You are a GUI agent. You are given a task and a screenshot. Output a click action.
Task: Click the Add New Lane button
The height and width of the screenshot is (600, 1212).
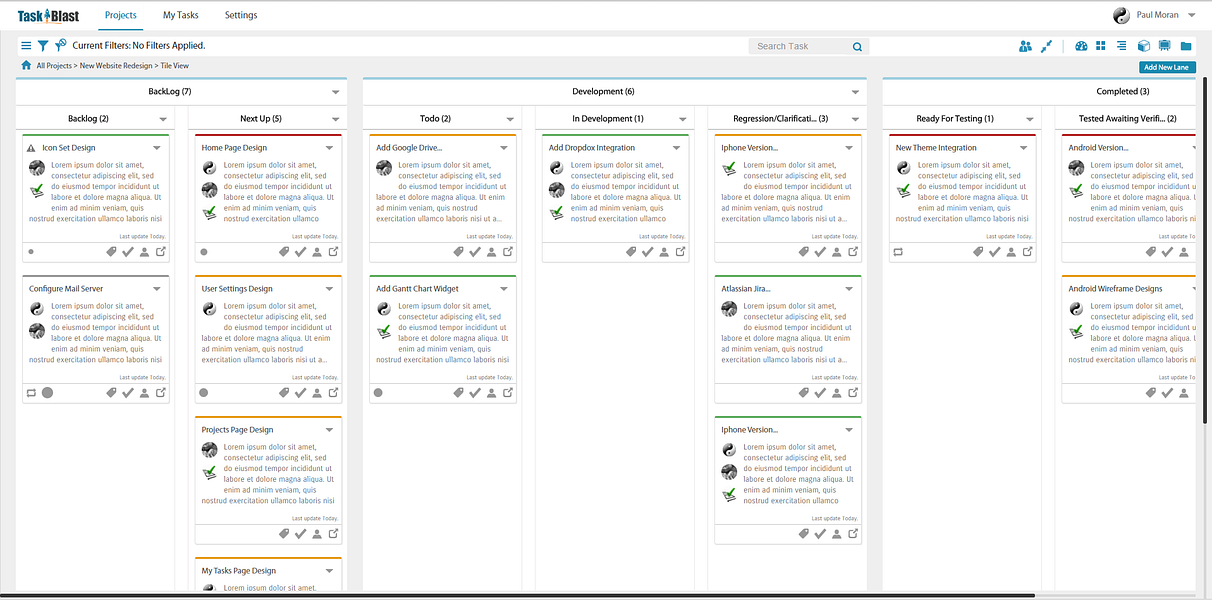(x=1167, y=67)
